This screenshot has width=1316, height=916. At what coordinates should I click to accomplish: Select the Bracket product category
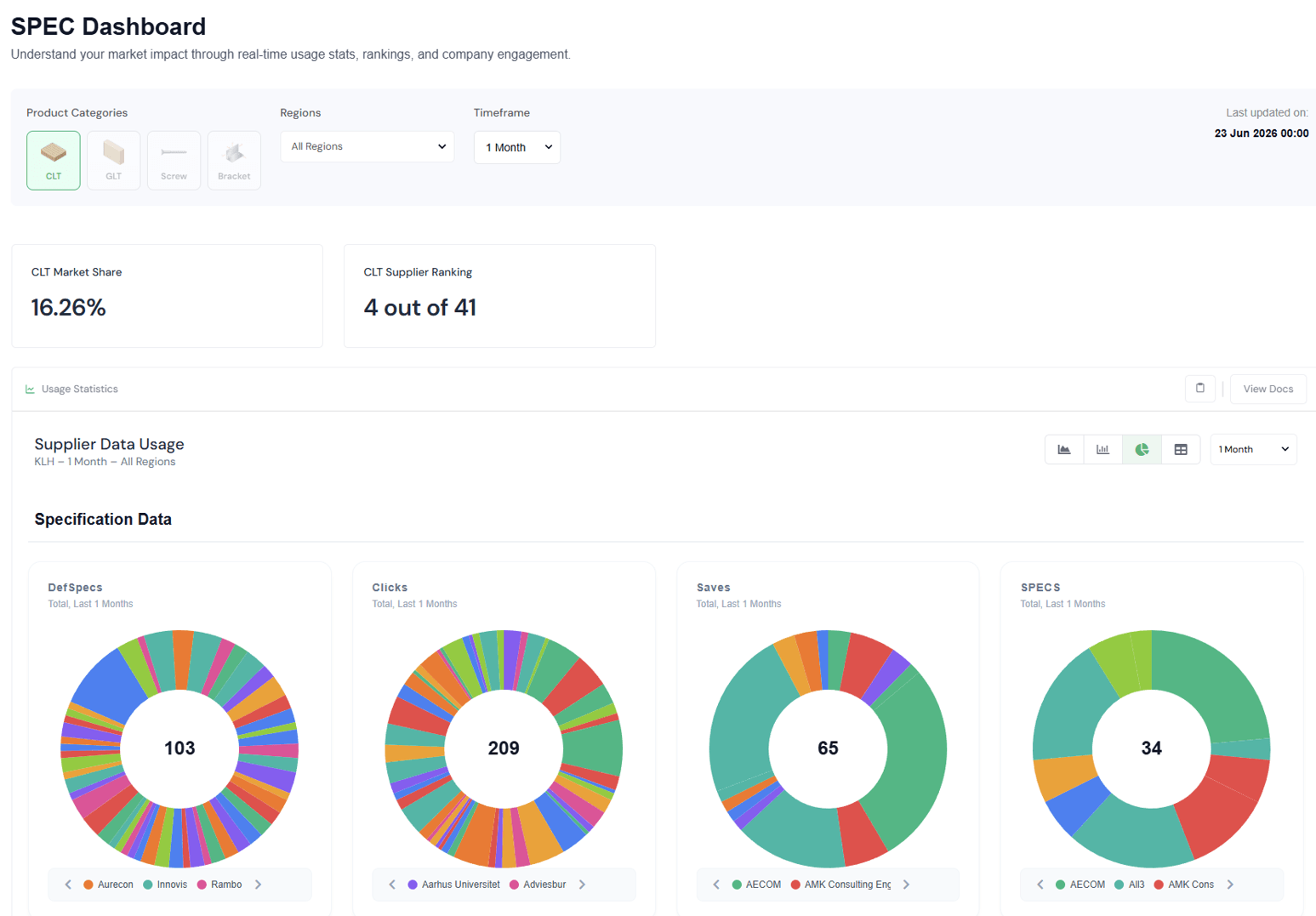234,160
